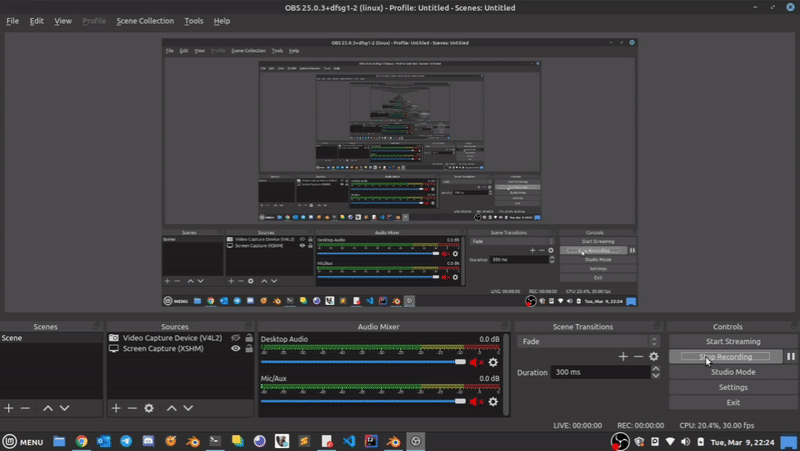Open volume control in system tray
Screen dimensions: 800x451
tap(685, 442)
